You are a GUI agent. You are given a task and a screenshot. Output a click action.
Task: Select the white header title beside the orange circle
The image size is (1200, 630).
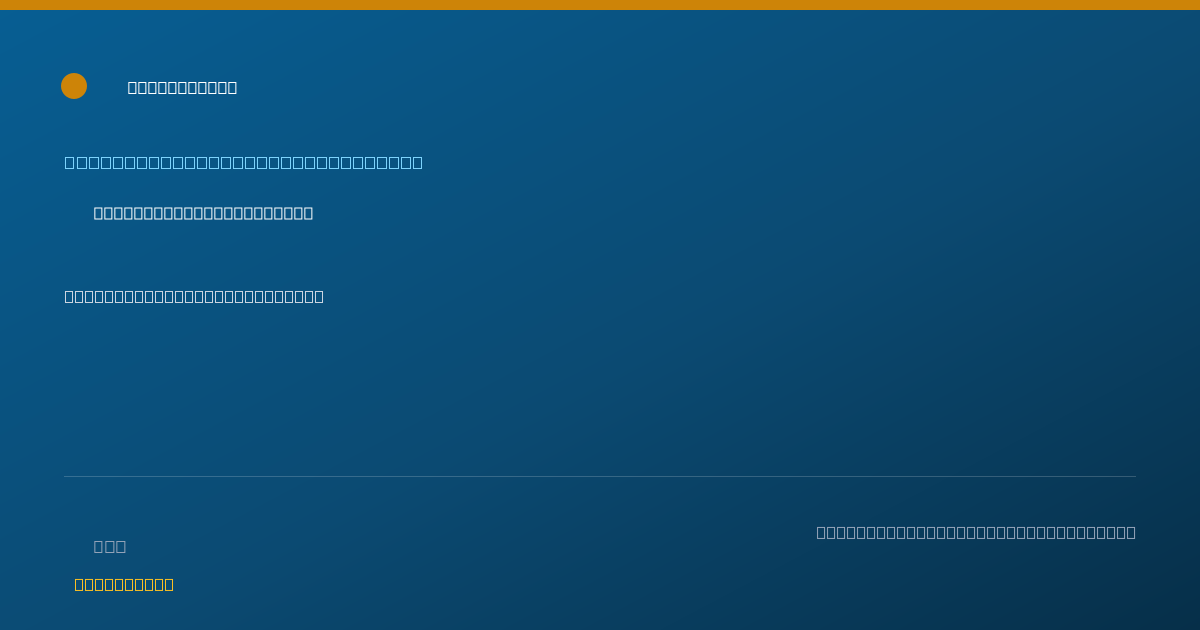coord(182,88)
